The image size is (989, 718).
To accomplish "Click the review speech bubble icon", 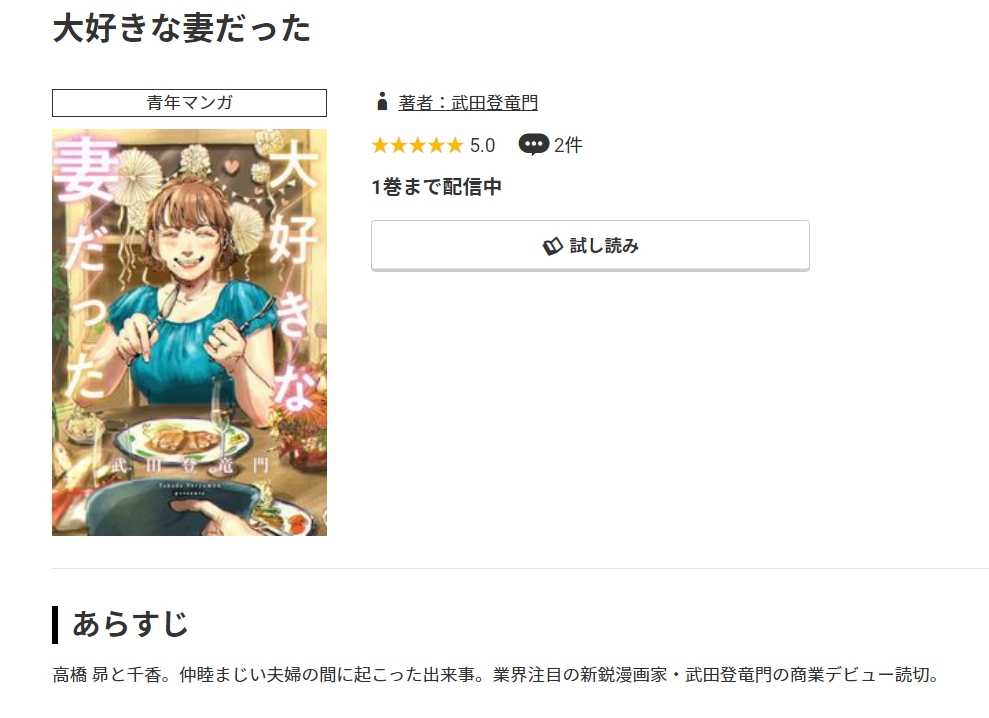I will tap(534, 145).
